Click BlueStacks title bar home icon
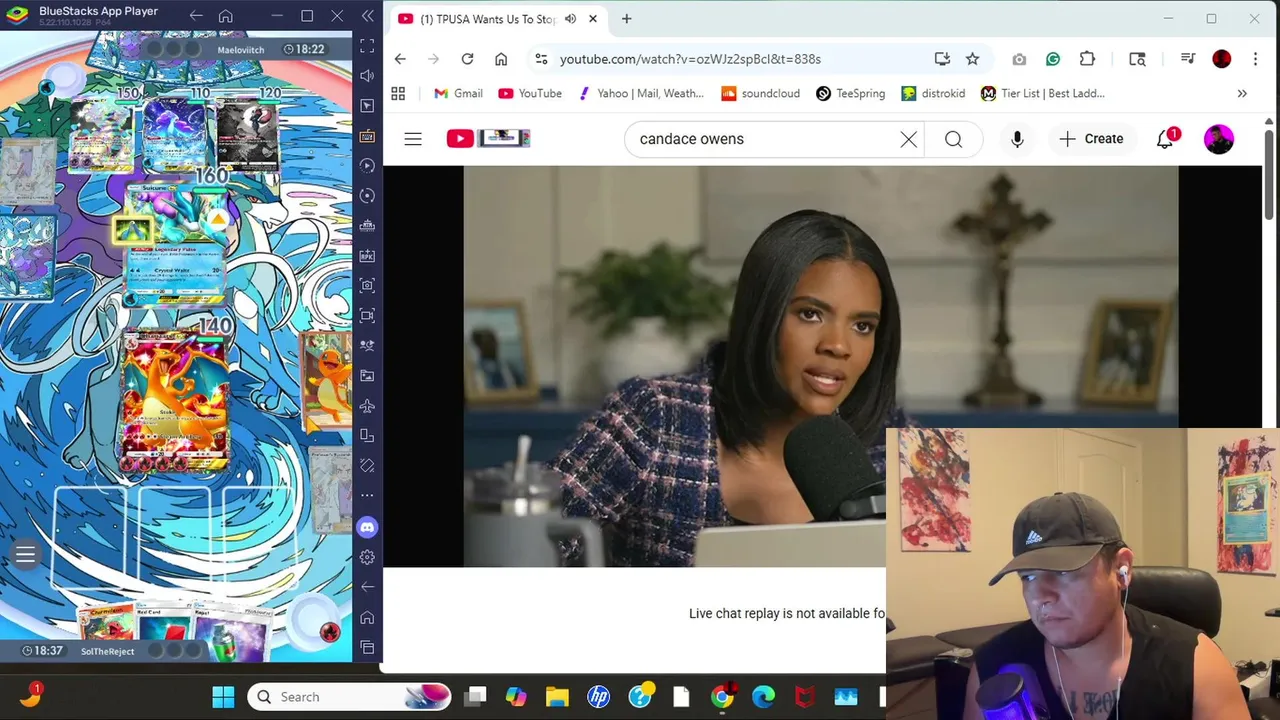This screenshot has width=1280, height=720. [226, 16]
